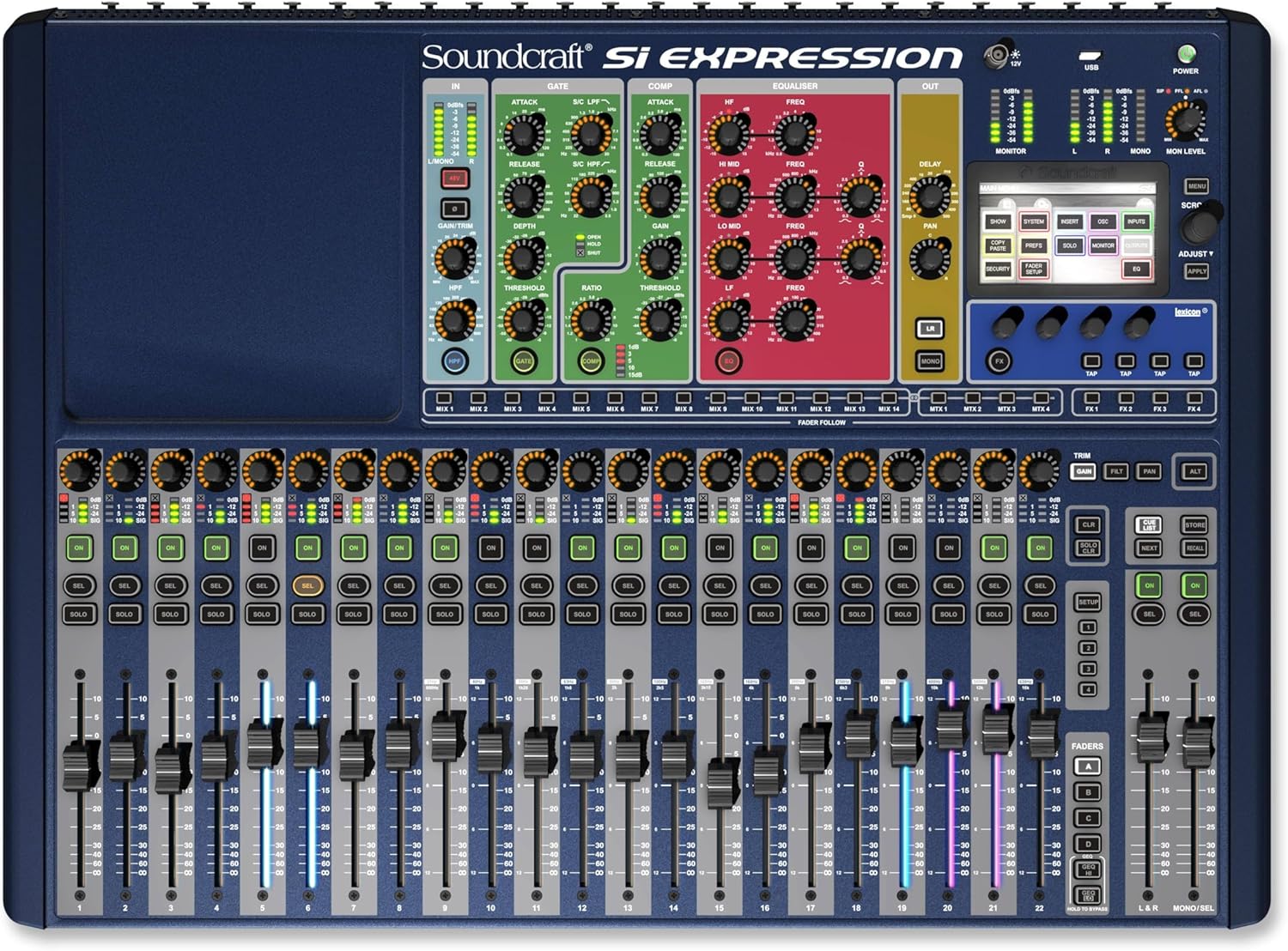This screenshot has height=951, width=1288.
Task: Toggle SOLO on channel 10
Action: pyautogui.click(x=490, y=614)
